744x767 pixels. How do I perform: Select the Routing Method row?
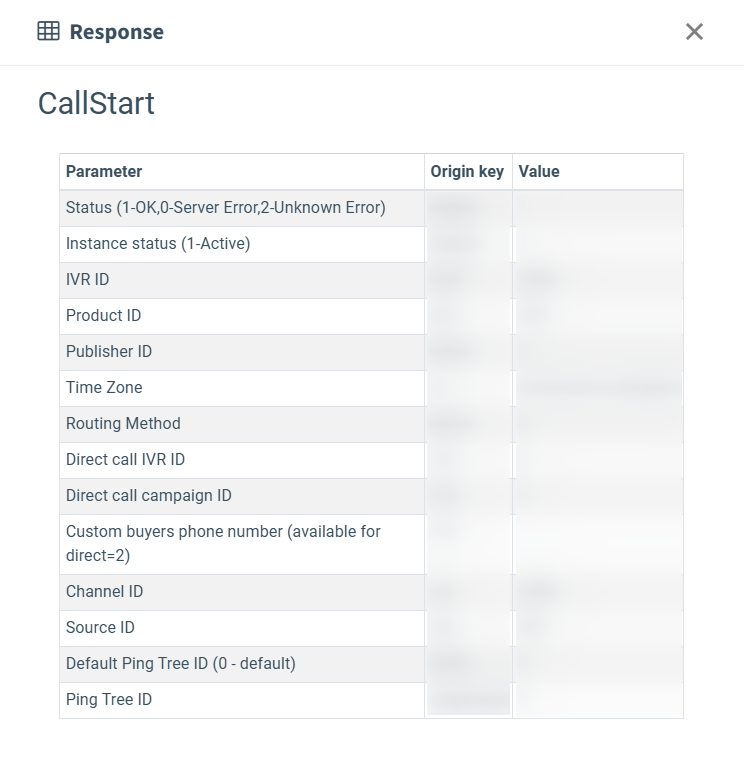(123, 424)
